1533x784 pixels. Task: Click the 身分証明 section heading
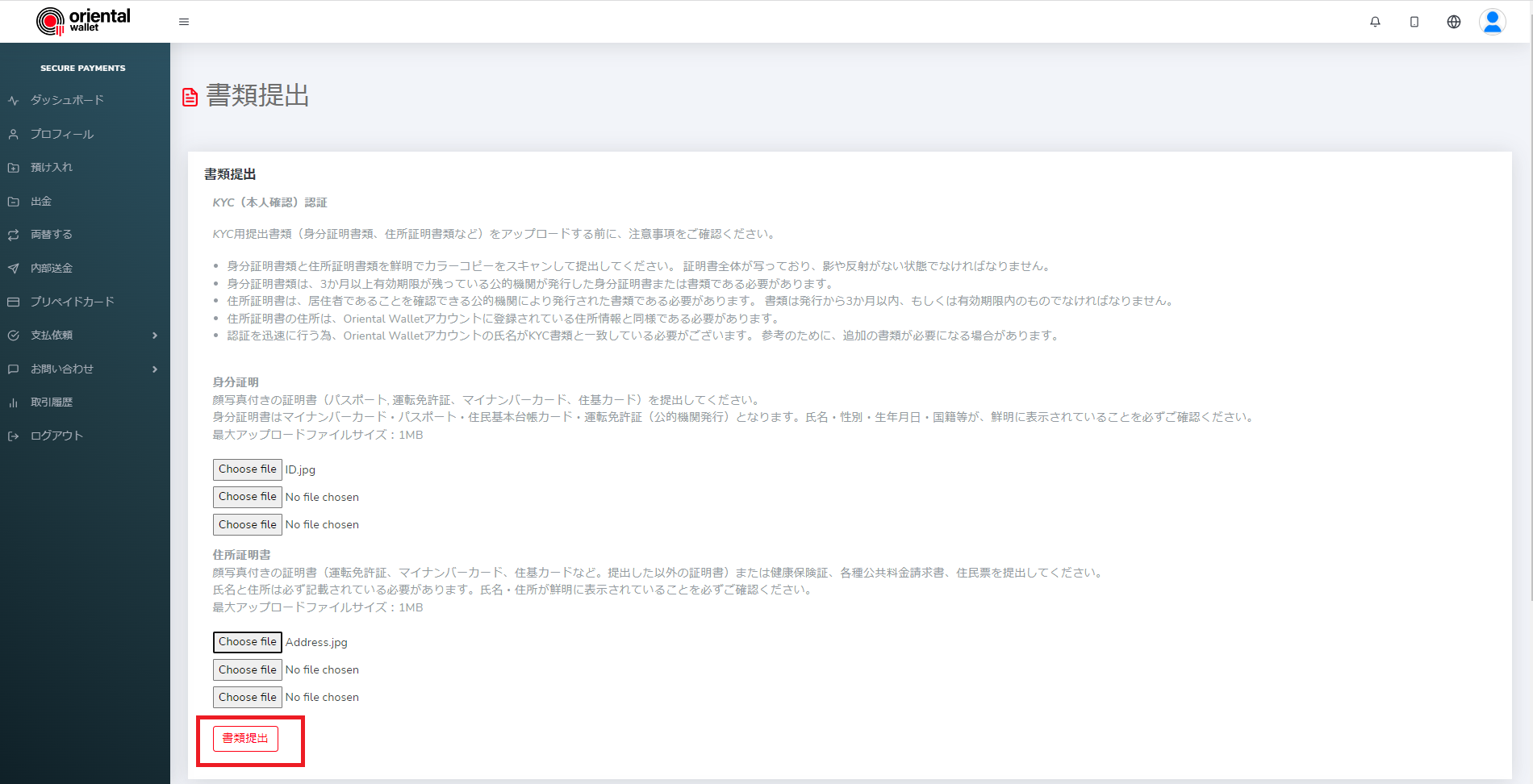coord(236,382)
